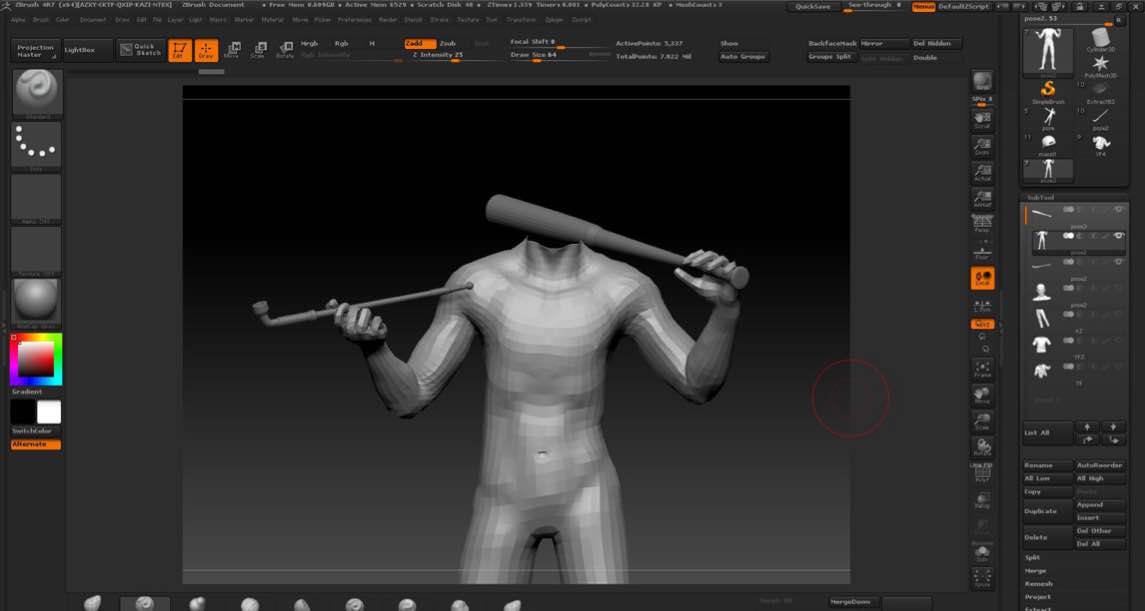The image size is (1145, 611).
Task: Toggle Rgb painting mode
Action: coord(341,44)
